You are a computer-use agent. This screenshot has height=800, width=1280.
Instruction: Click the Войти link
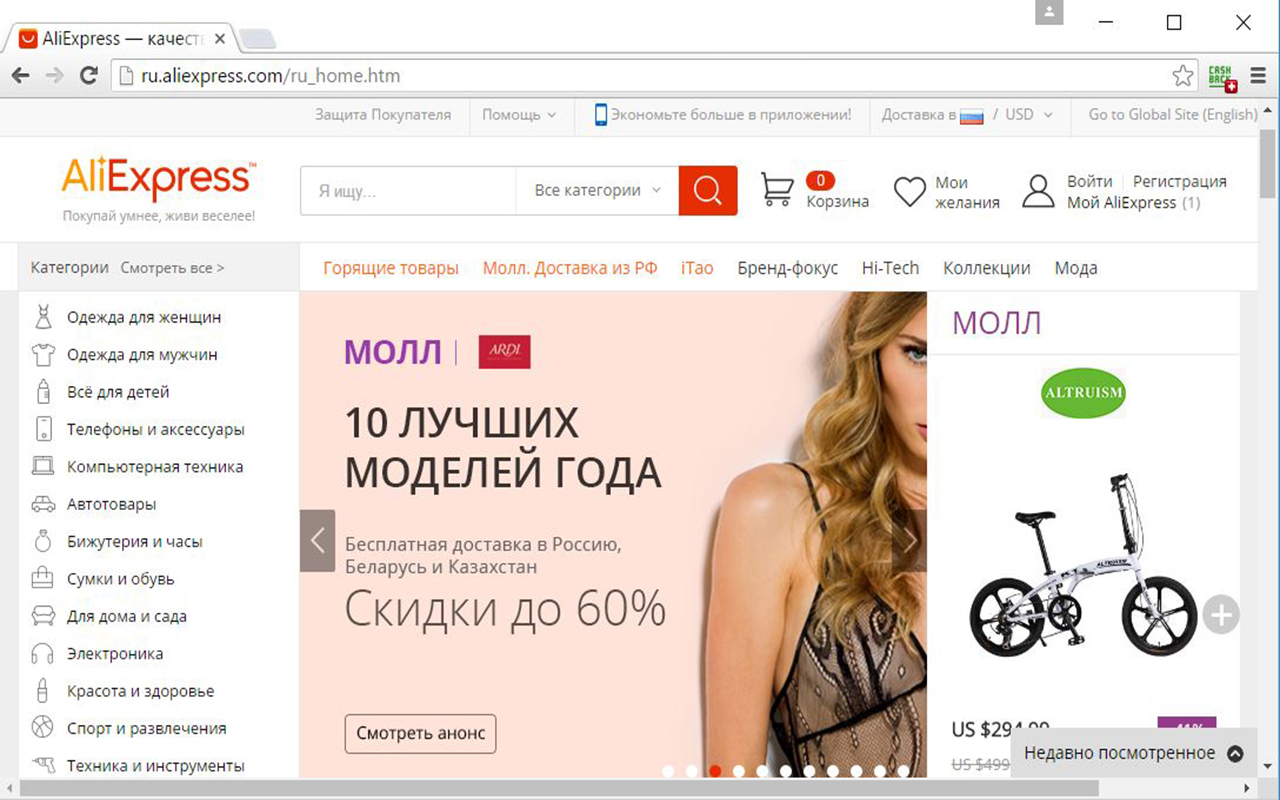tap(1089, 181)
